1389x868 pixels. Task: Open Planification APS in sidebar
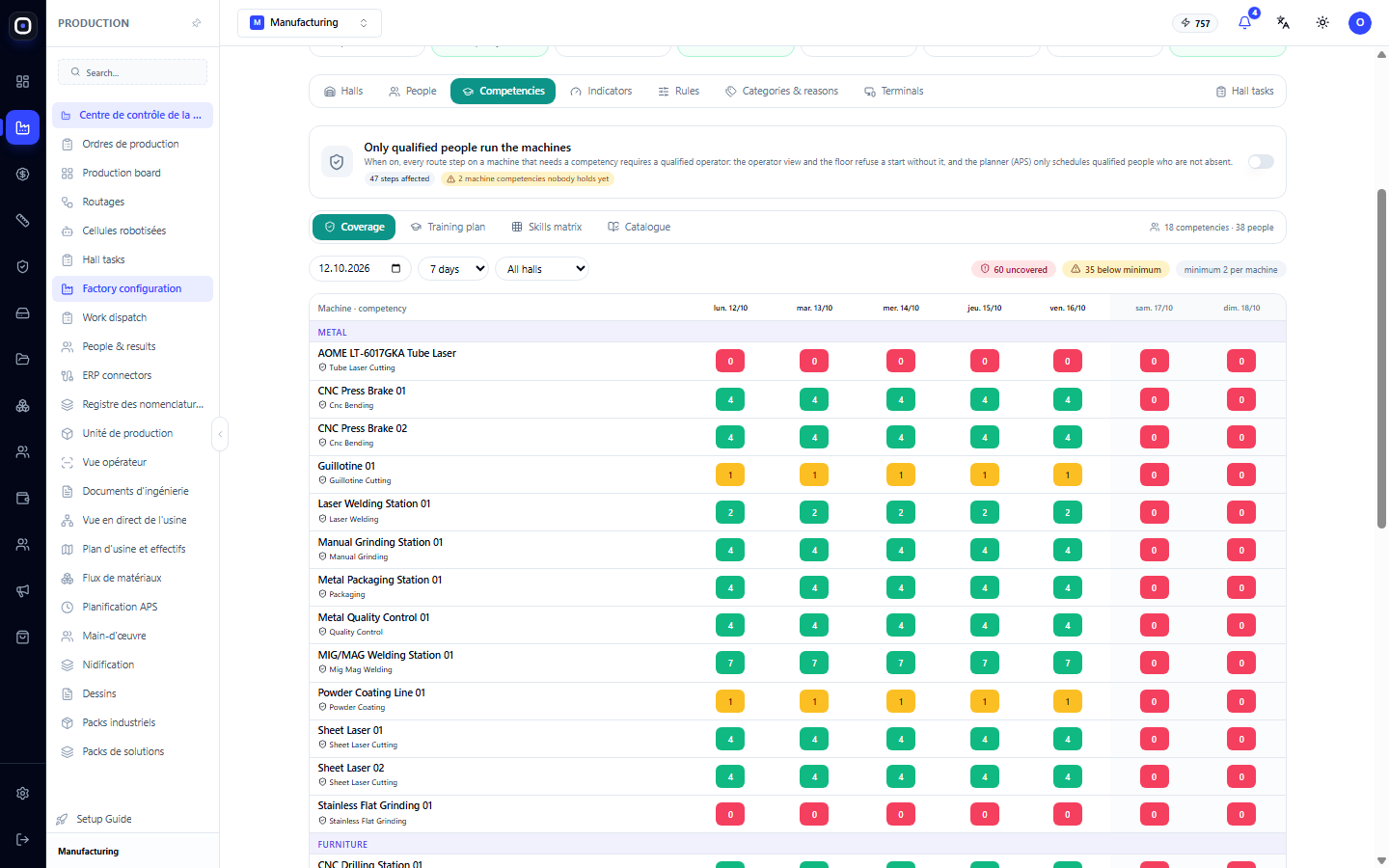pyautogui.click(x=133, y=608)
